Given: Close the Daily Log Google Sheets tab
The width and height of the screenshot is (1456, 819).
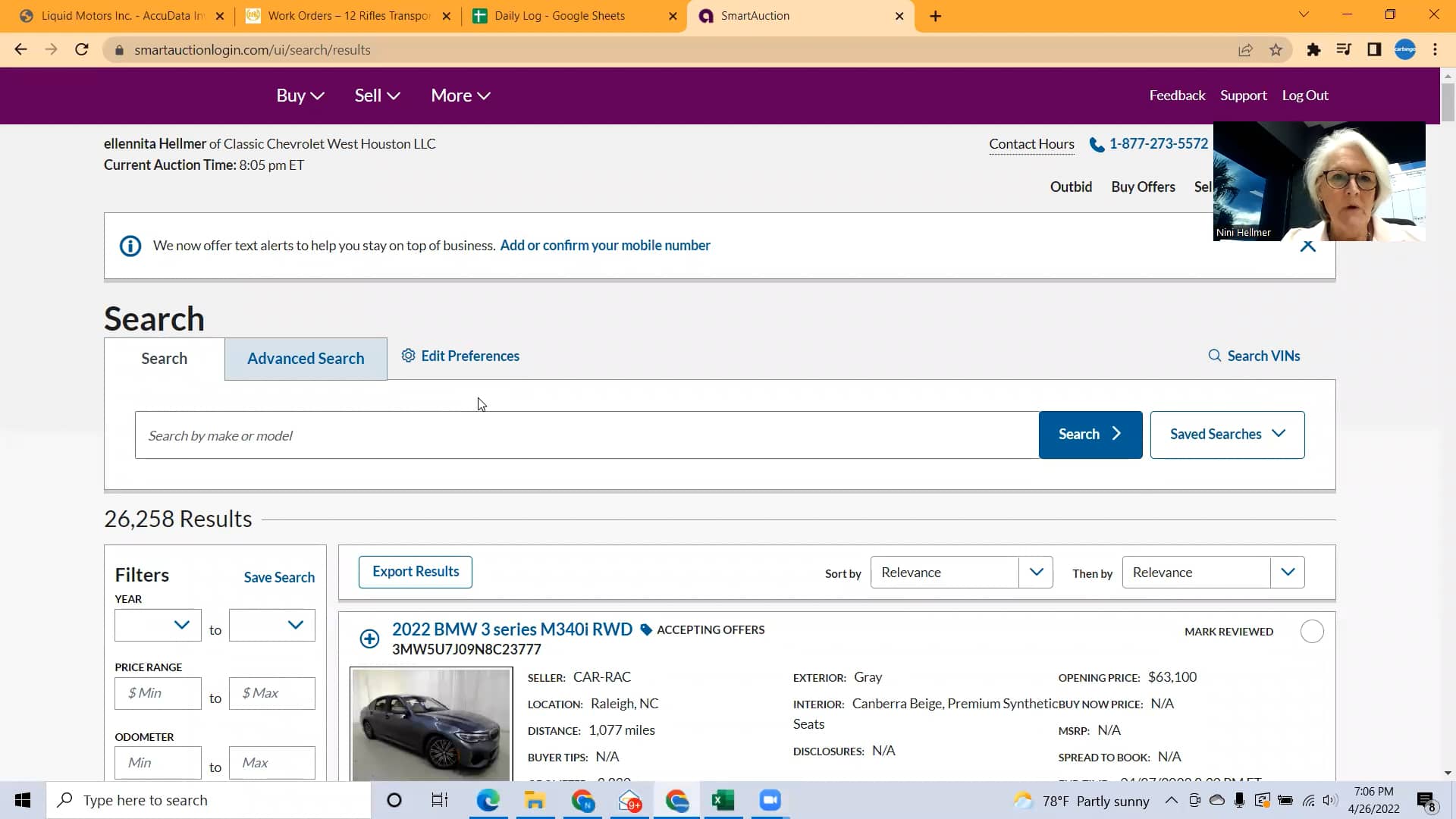Looking at the screenshot, I should [x=673, y=16].
